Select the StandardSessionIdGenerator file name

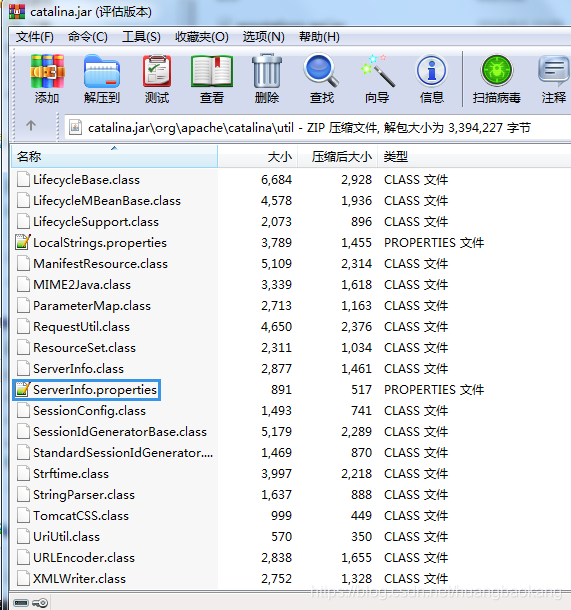pyautogui.click(x=123, y=453)
